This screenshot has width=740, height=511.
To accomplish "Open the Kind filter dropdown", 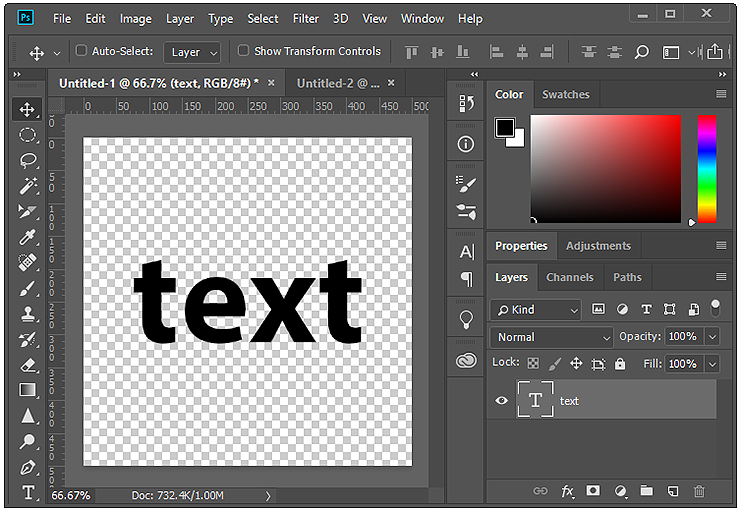I will point(536,310).
